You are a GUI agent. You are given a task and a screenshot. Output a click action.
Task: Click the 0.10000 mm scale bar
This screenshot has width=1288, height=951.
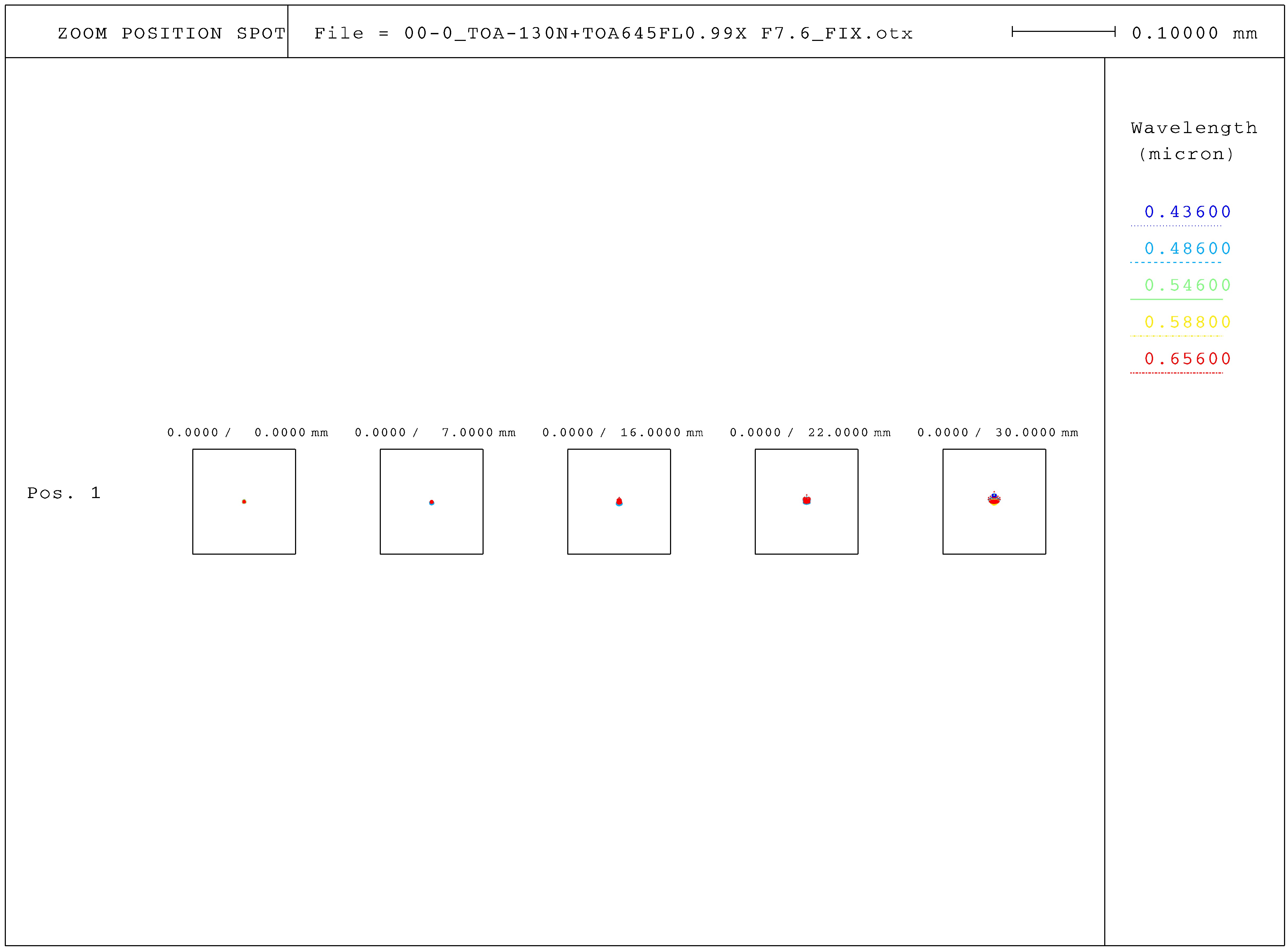tap(1064, 32)
